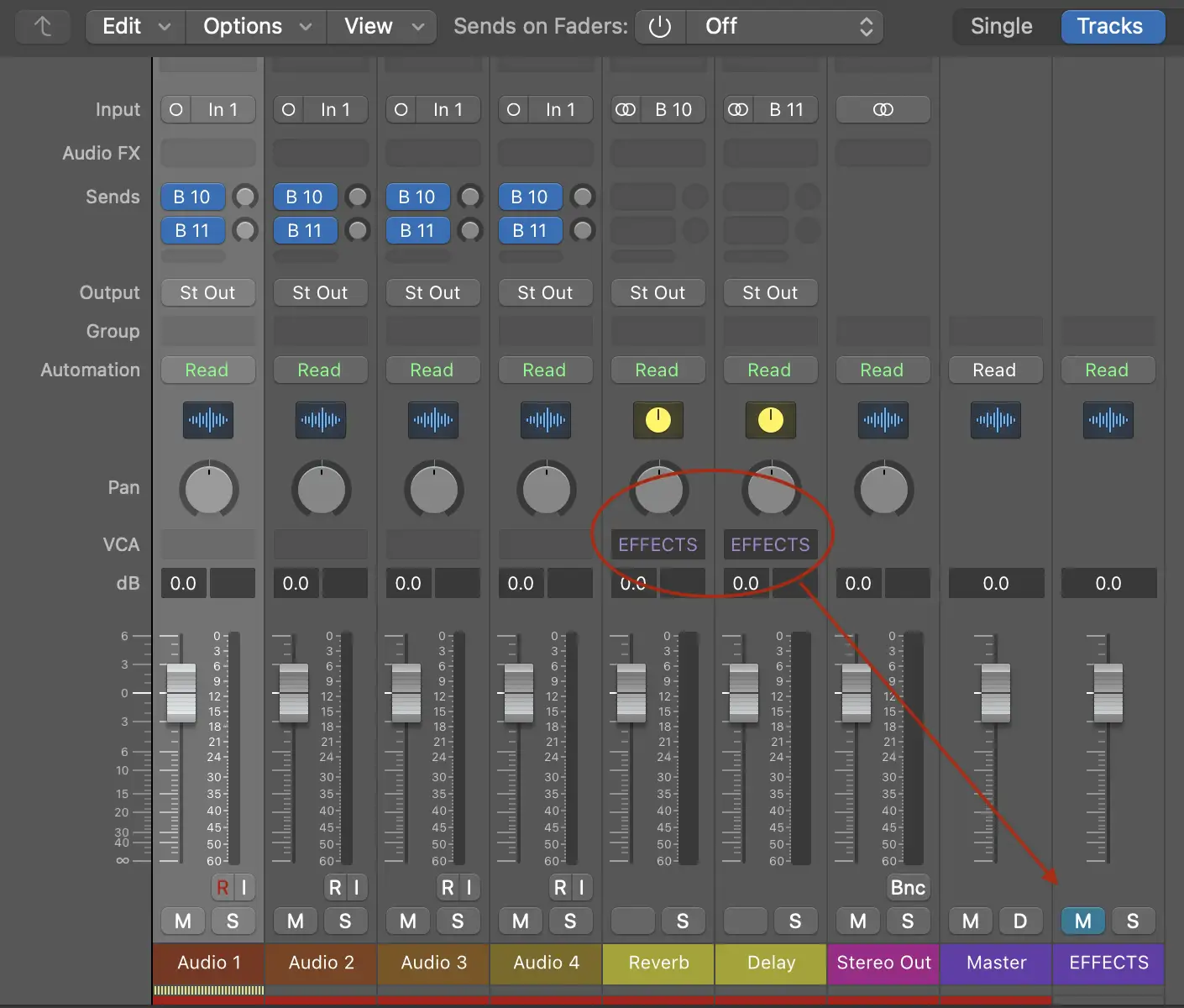Click the Audio 2 volume fader handle
This screenshot has height=1008, width=1184.
(x=294, y=693)
